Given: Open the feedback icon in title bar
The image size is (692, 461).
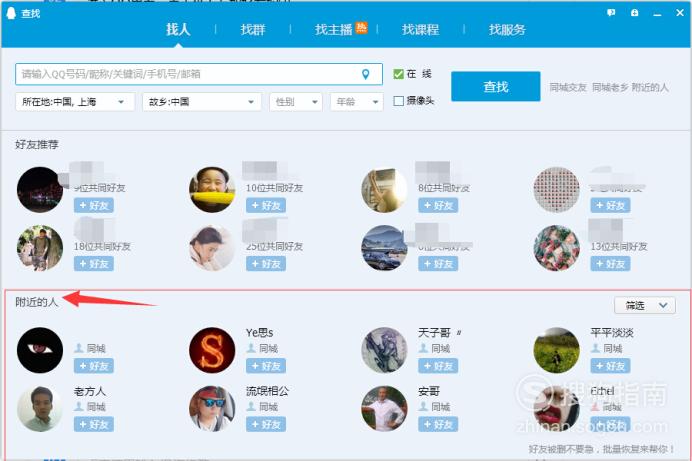Looking at the screenshot, I should pyautogui.click(x=611, y=13).
